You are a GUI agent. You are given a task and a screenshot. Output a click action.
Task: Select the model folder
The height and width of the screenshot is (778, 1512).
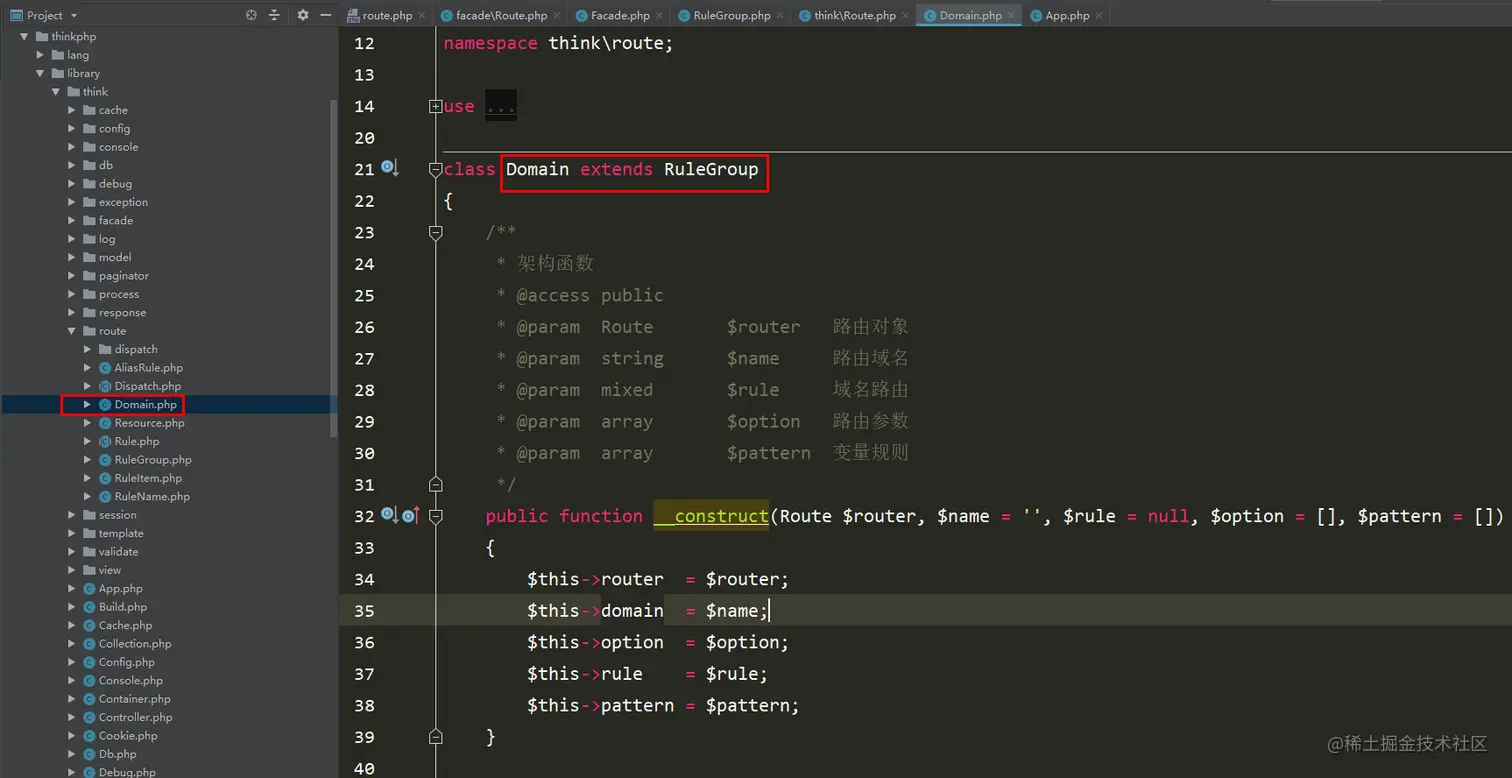(x=115, y=257)
